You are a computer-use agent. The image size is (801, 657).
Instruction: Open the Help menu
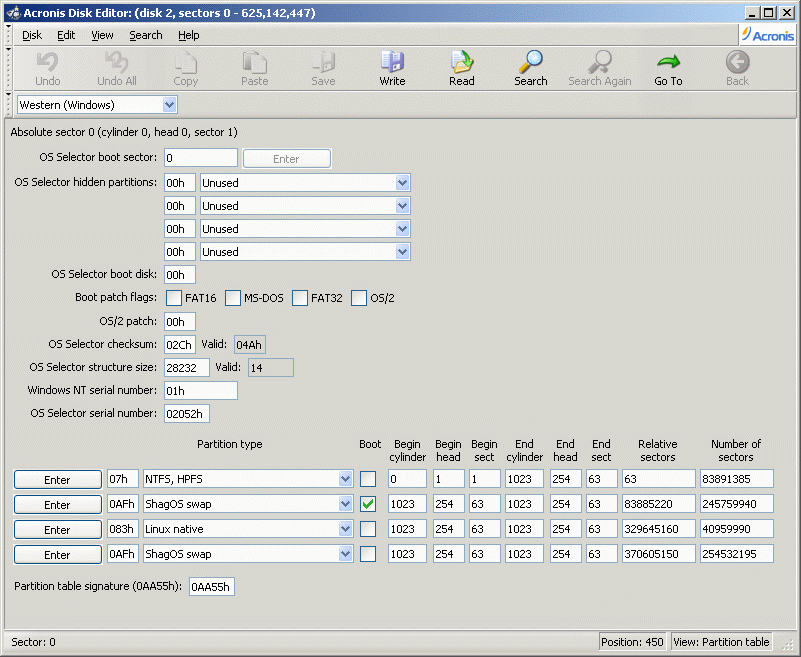coord(189,35)
